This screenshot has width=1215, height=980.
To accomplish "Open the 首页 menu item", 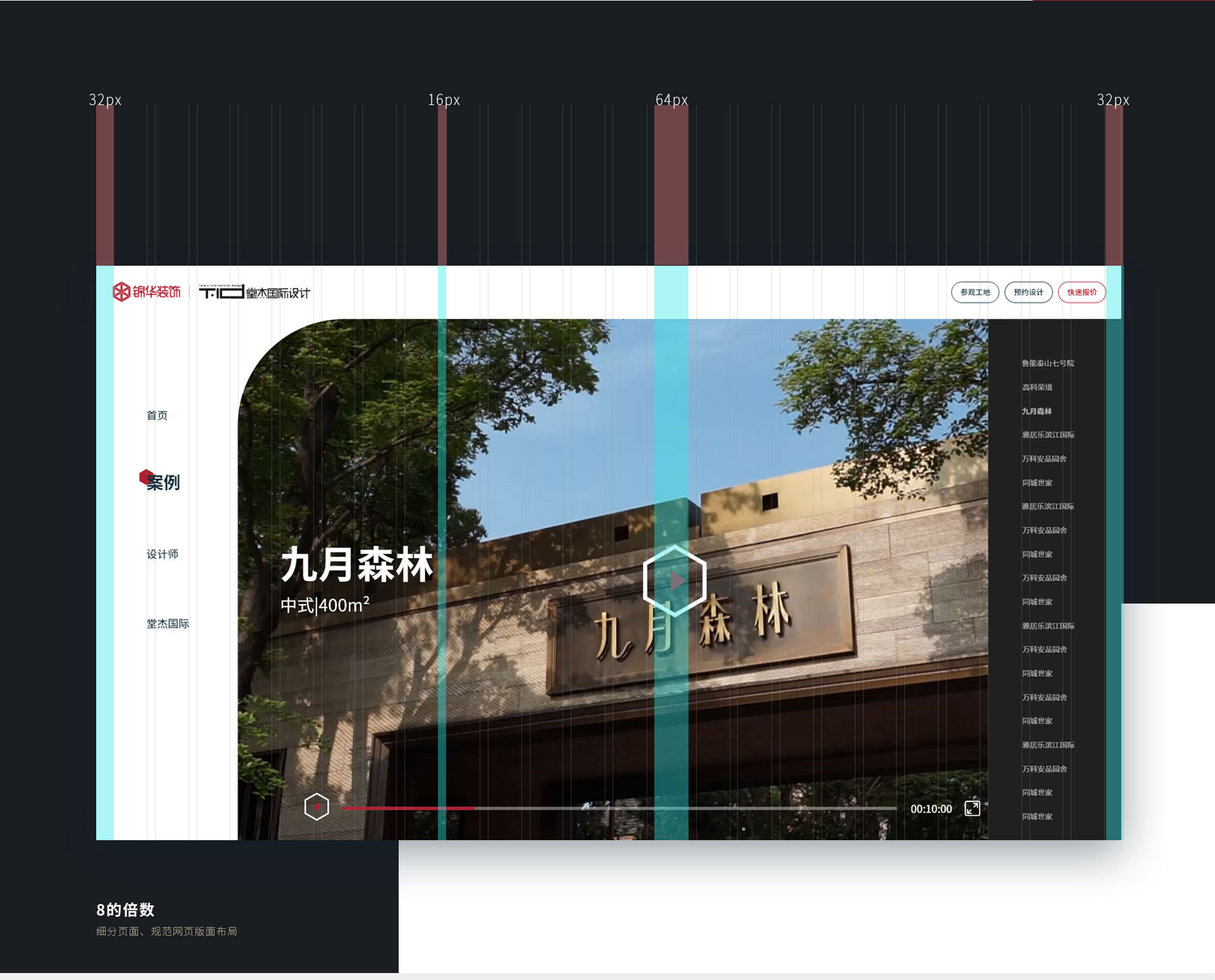I will [157, 415].
